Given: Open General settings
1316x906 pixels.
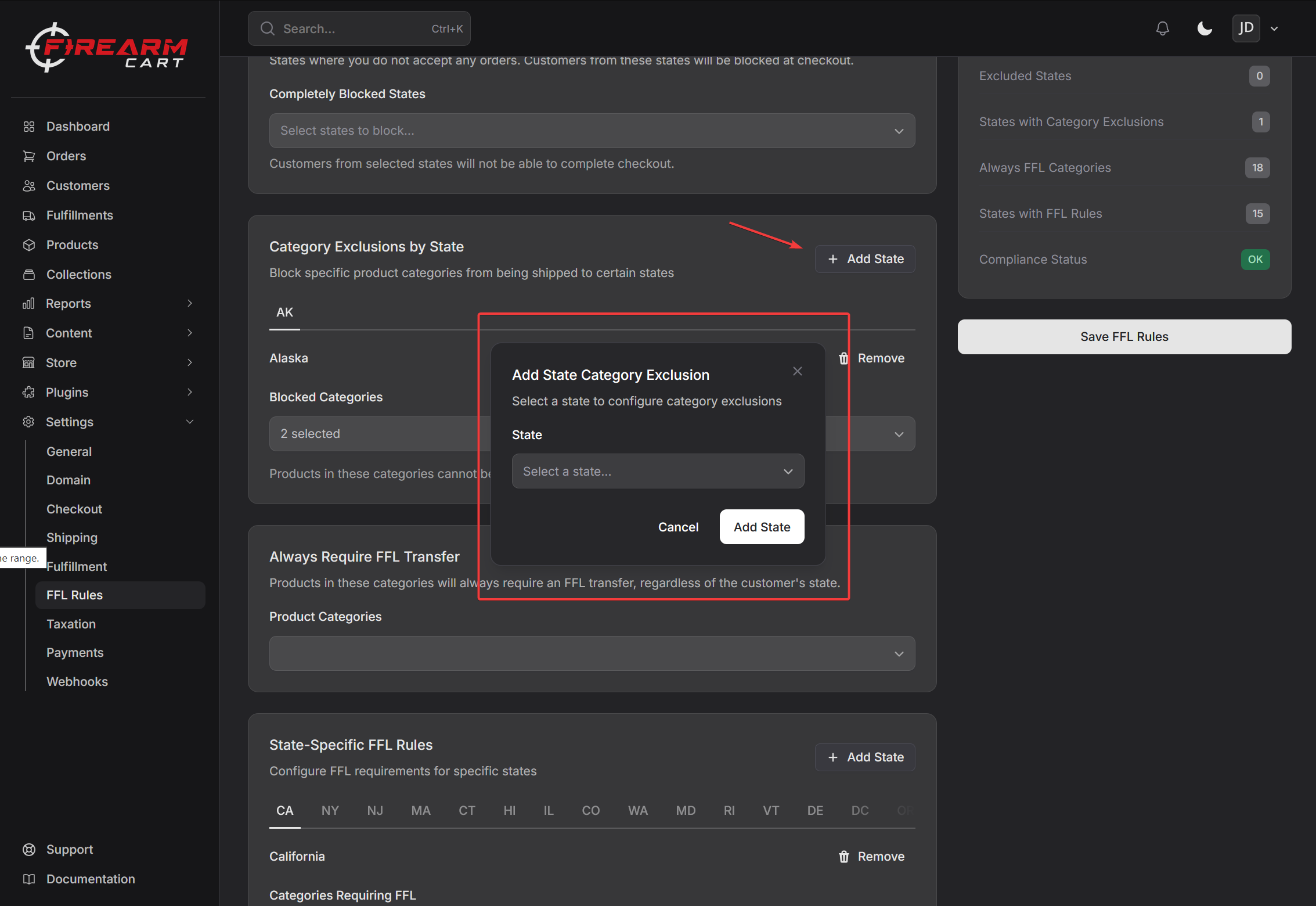Looking at the screenshot, I should click(69, 452).
